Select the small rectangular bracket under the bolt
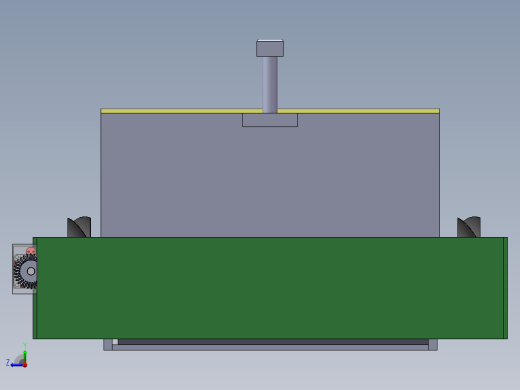 [x=270, y=120]
